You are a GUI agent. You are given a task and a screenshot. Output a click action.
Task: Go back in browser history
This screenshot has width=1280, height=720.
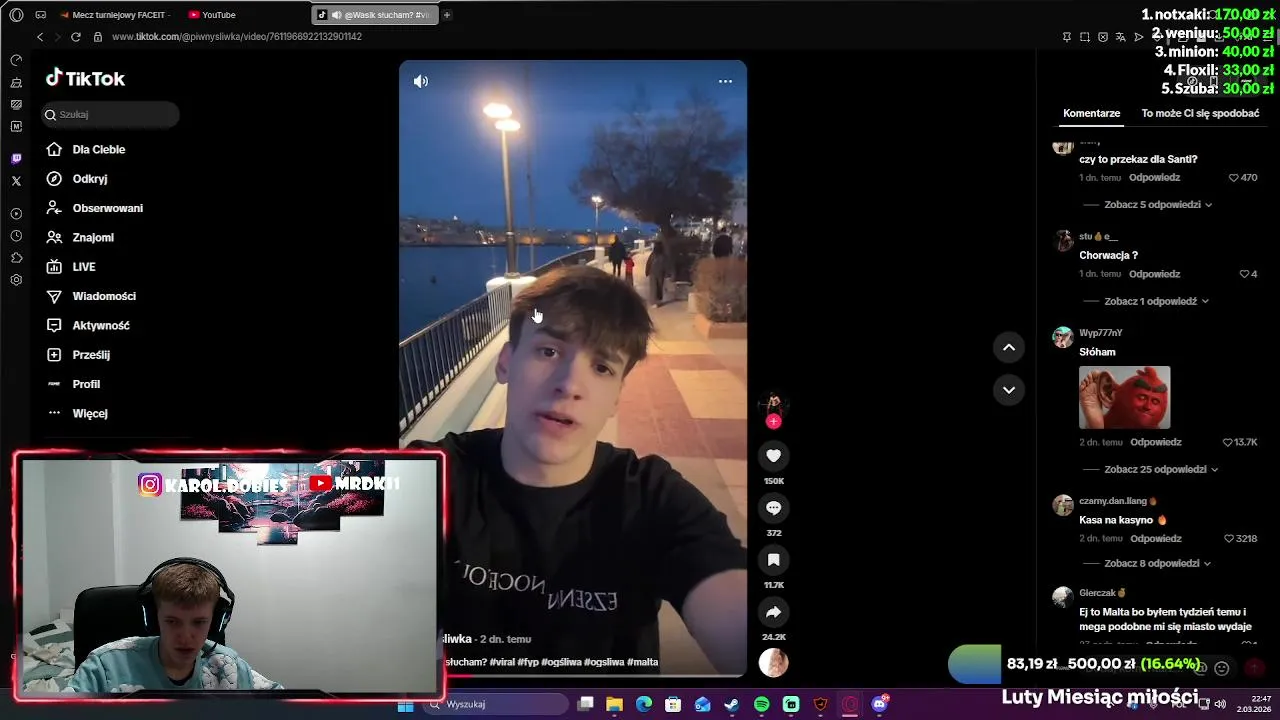point(40,37)
